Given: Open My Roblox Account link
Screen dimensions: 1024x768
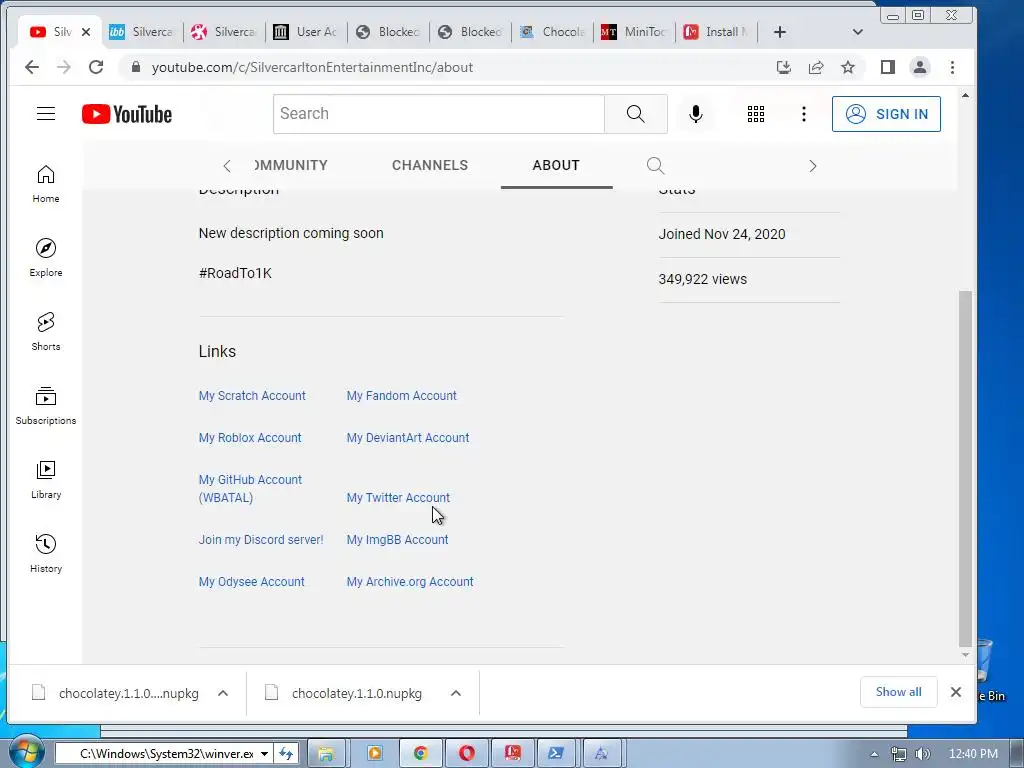Looking at the screenshot, I should pos(250,438).
